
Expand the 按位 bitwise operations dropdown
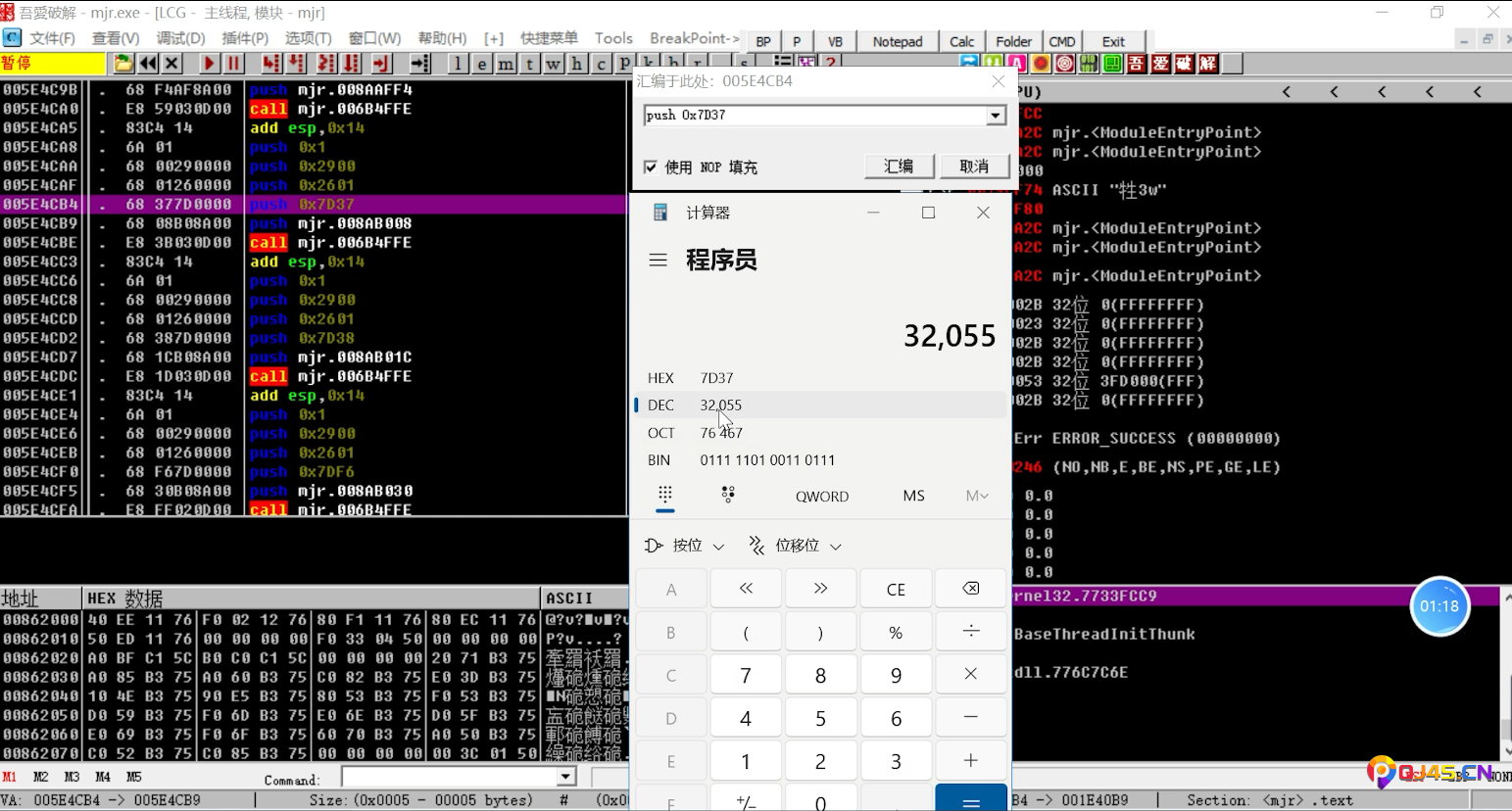tap(685, 546)
